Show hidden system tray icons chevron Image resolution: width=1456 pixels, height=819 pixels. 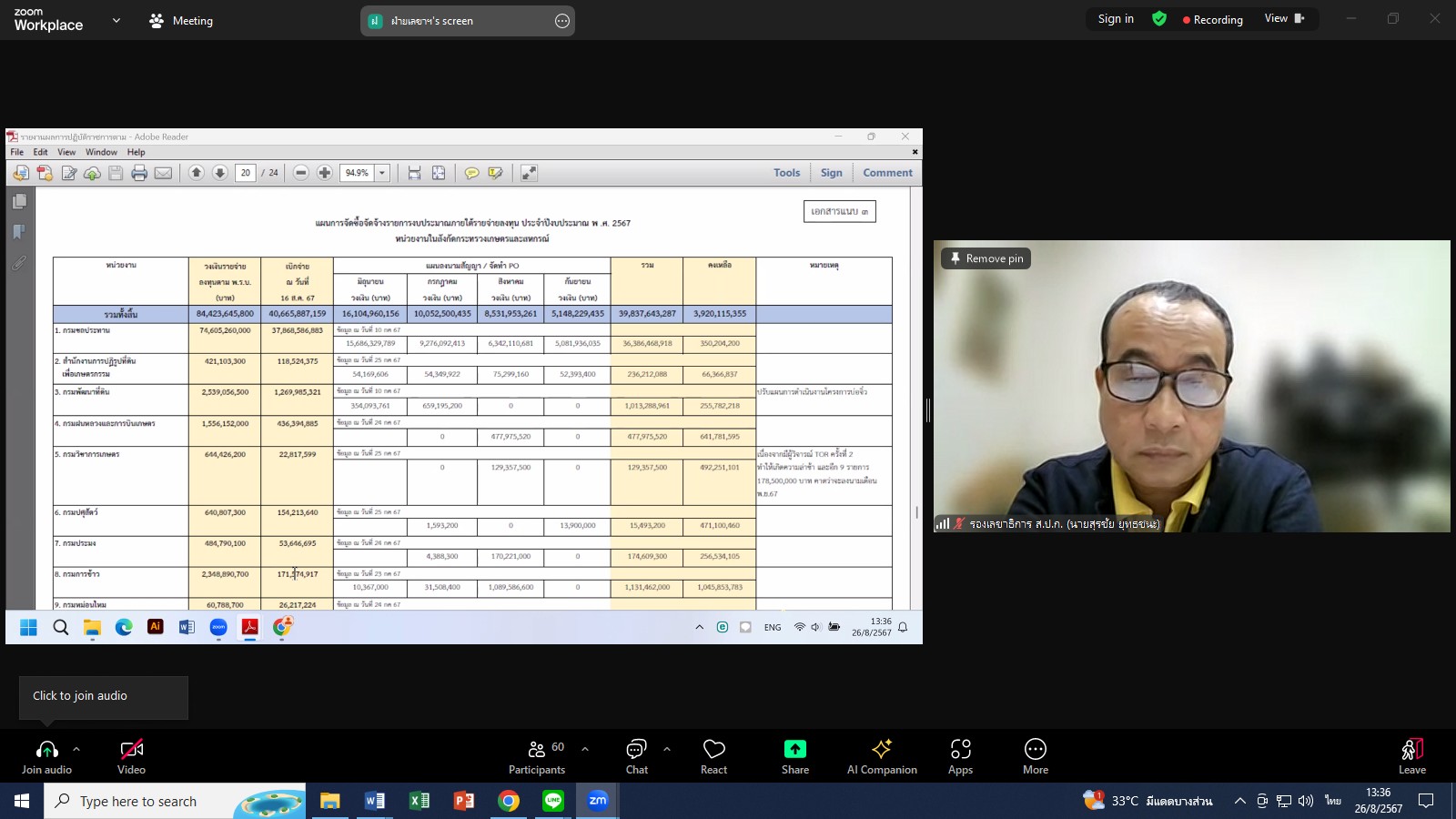[1239, 801]
